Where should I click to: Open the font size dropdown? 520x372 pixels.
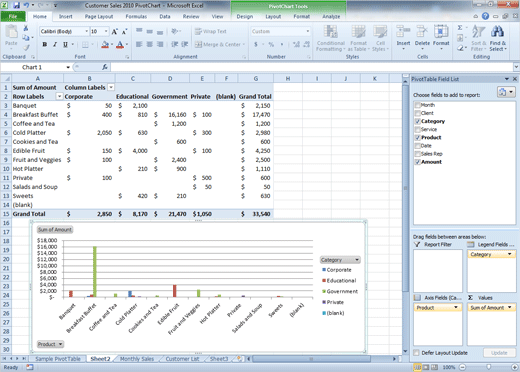tap(106, 31)
